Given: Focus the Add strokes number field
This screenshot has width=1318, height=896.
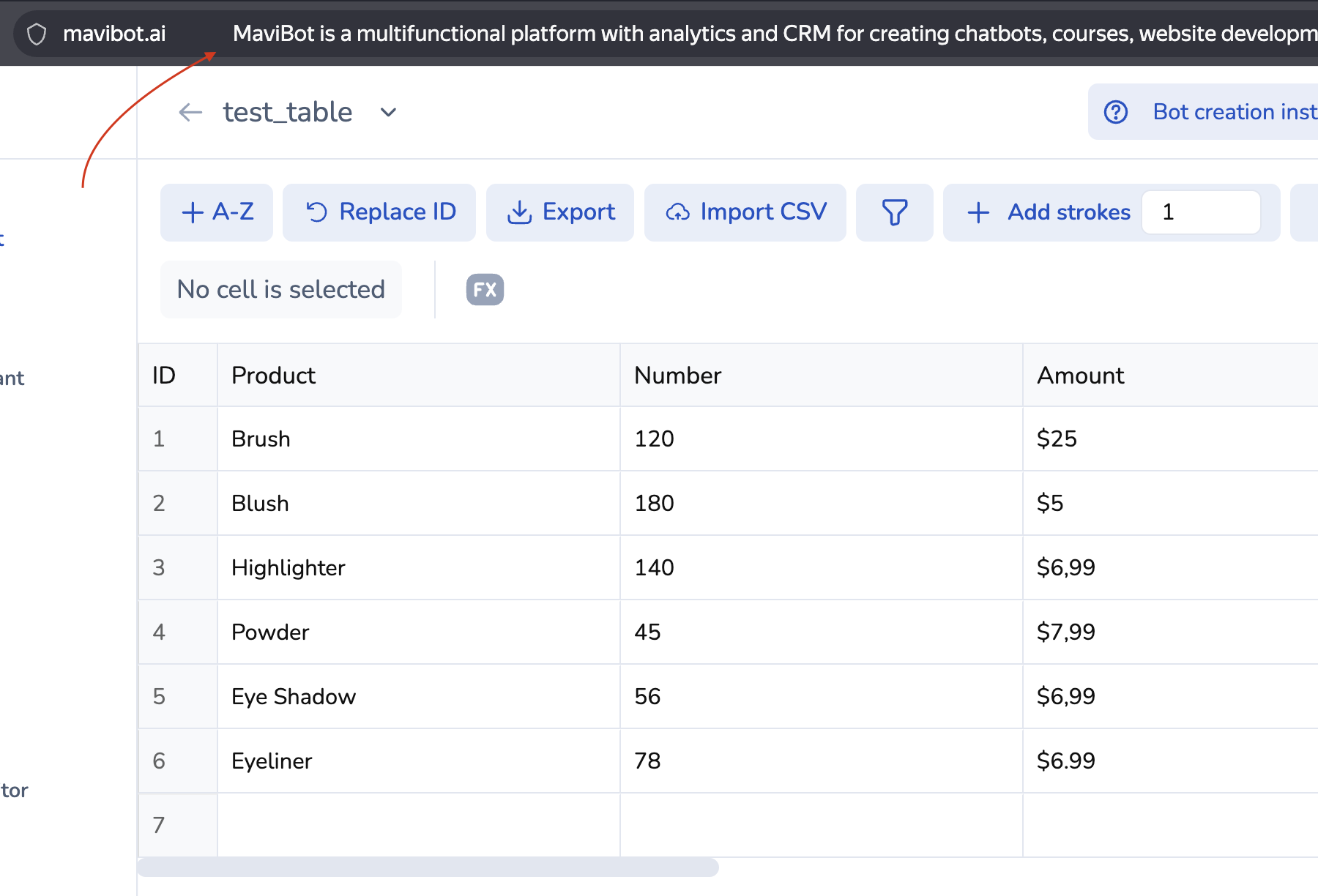Looking at the screenshot, I should tap(1201, 212).
